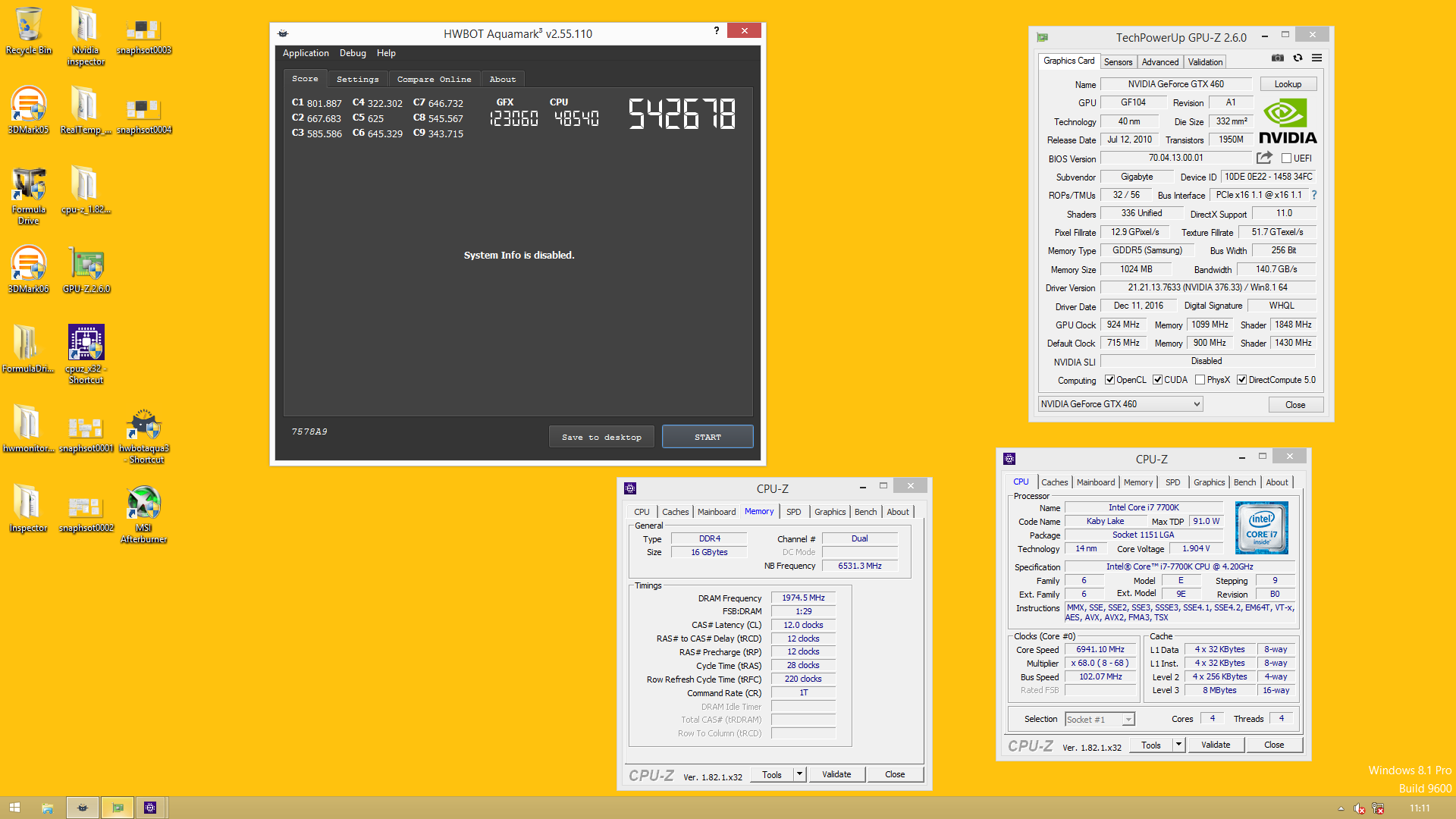
Task: Open Socket #1 selection dropdown
Action: tap(1100, 719)
